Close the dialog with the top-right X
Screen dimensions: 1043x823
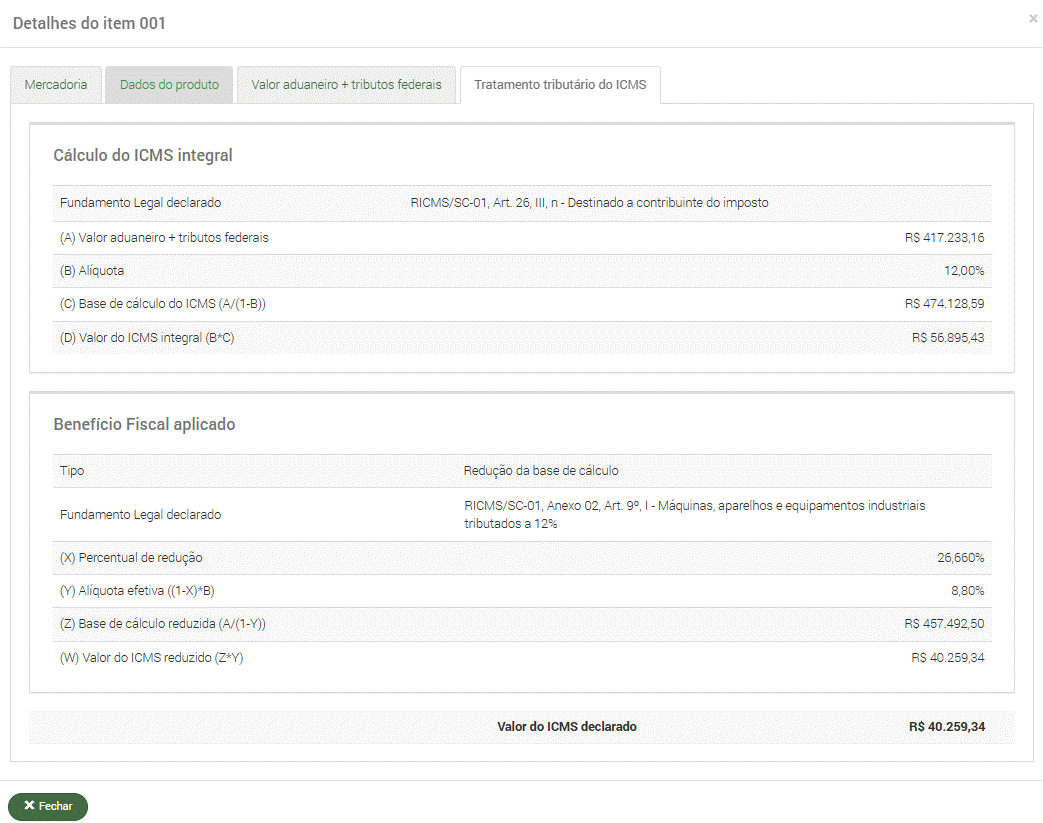[x=1033, y=18]
